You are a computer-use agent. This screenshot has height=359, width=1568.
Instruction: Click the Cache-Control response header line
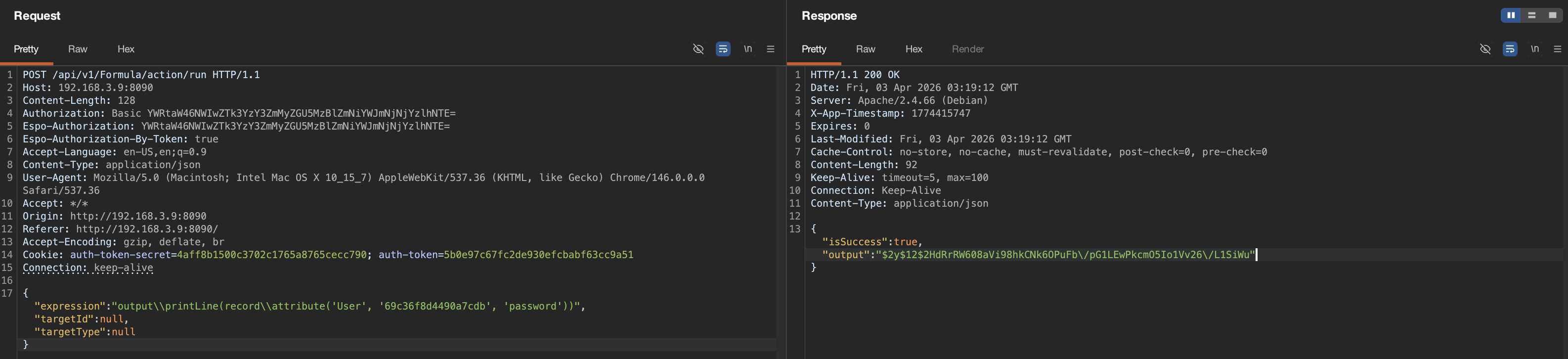[1039, 151]
